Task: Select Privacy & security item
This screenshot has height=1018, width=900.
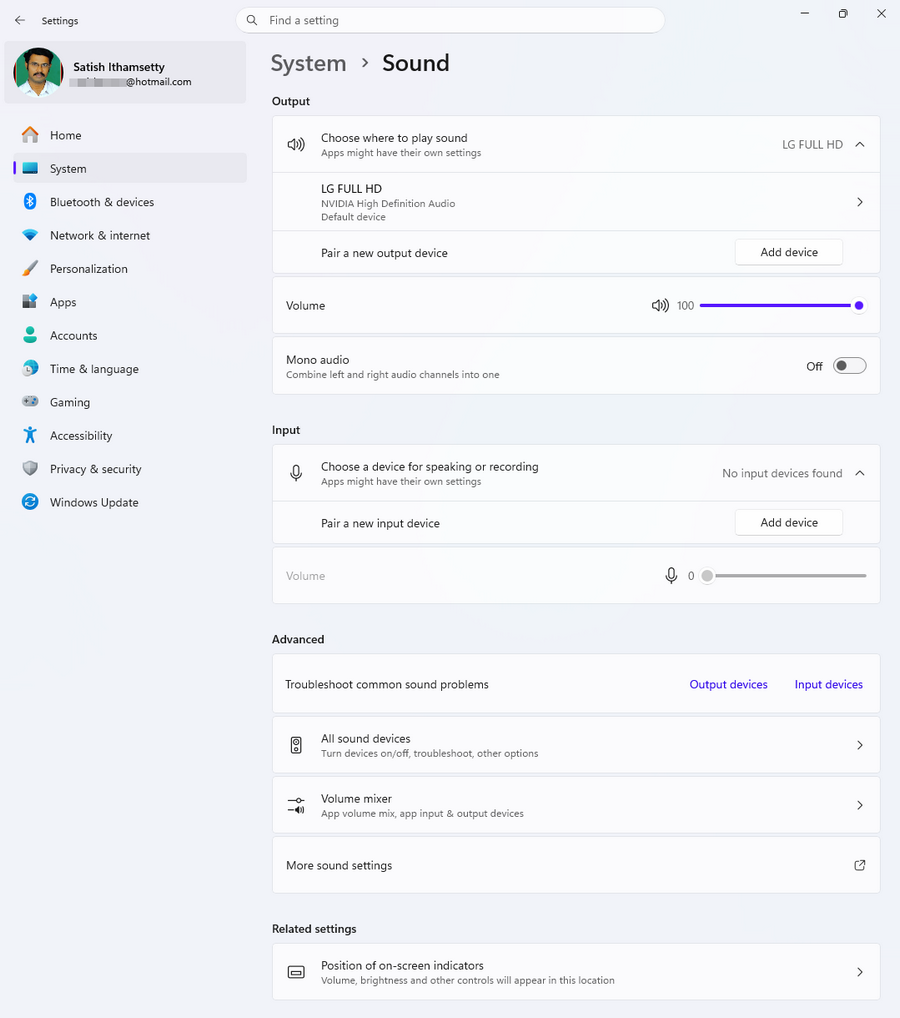Action: click(x=130, y=468)
